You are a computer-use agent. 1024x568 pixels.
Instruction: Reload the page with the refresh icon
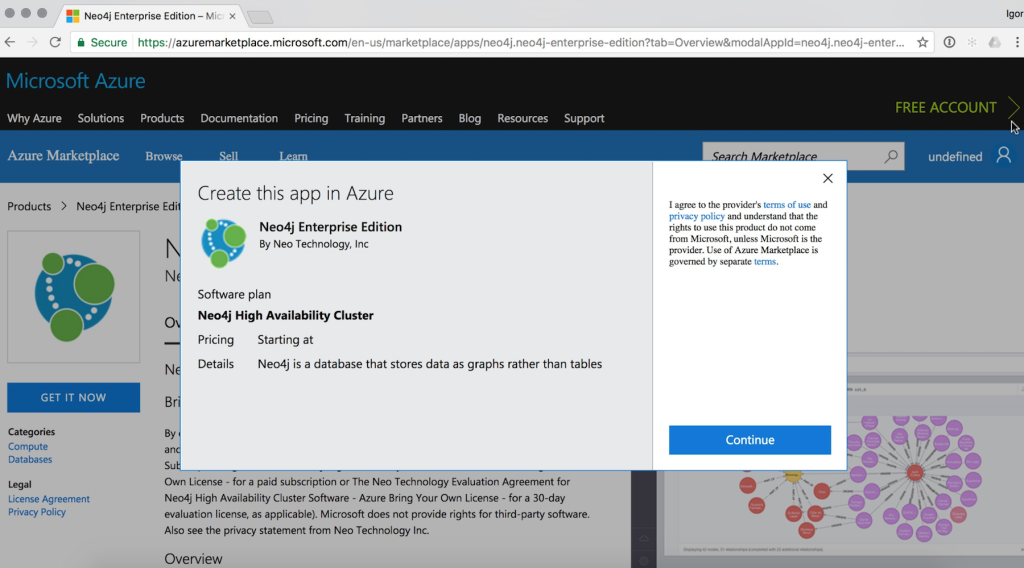pos(55,42)
